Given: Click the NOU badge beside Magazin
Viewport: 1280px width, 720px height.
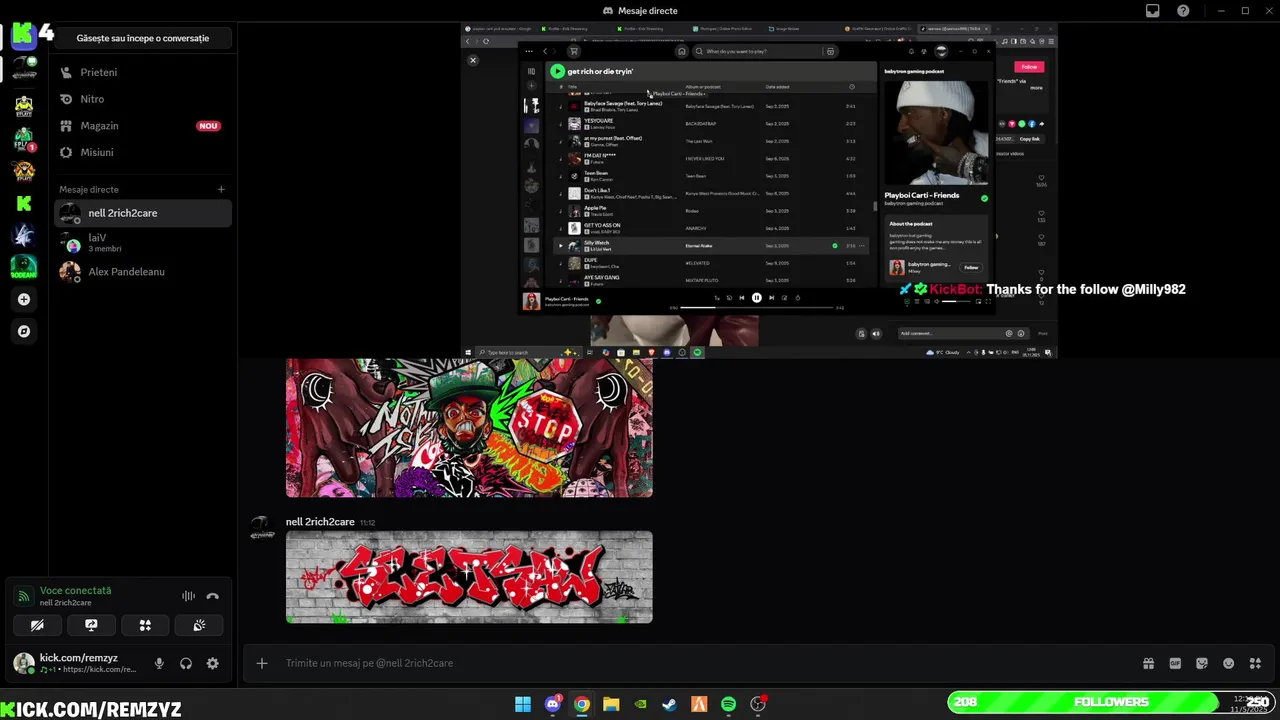Looking at the screenshot, I should [x=208, y=126].
